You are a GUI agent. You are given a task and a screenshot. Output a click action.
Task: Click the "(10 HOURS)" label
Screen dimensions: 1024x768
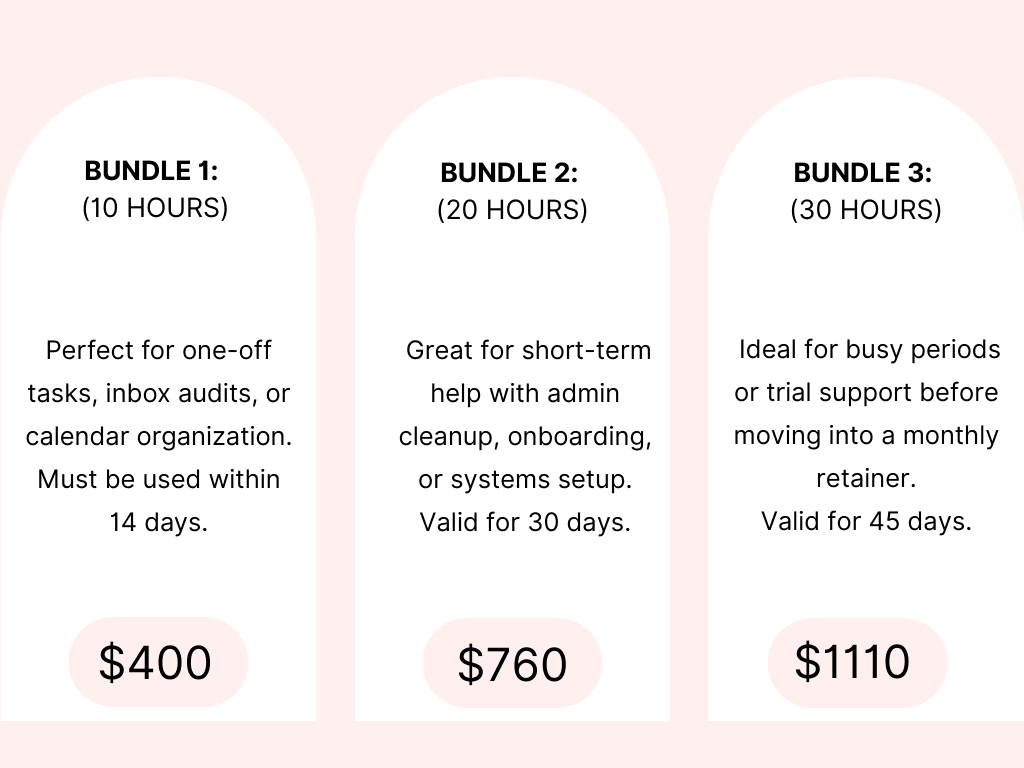[x=155, y=208]
